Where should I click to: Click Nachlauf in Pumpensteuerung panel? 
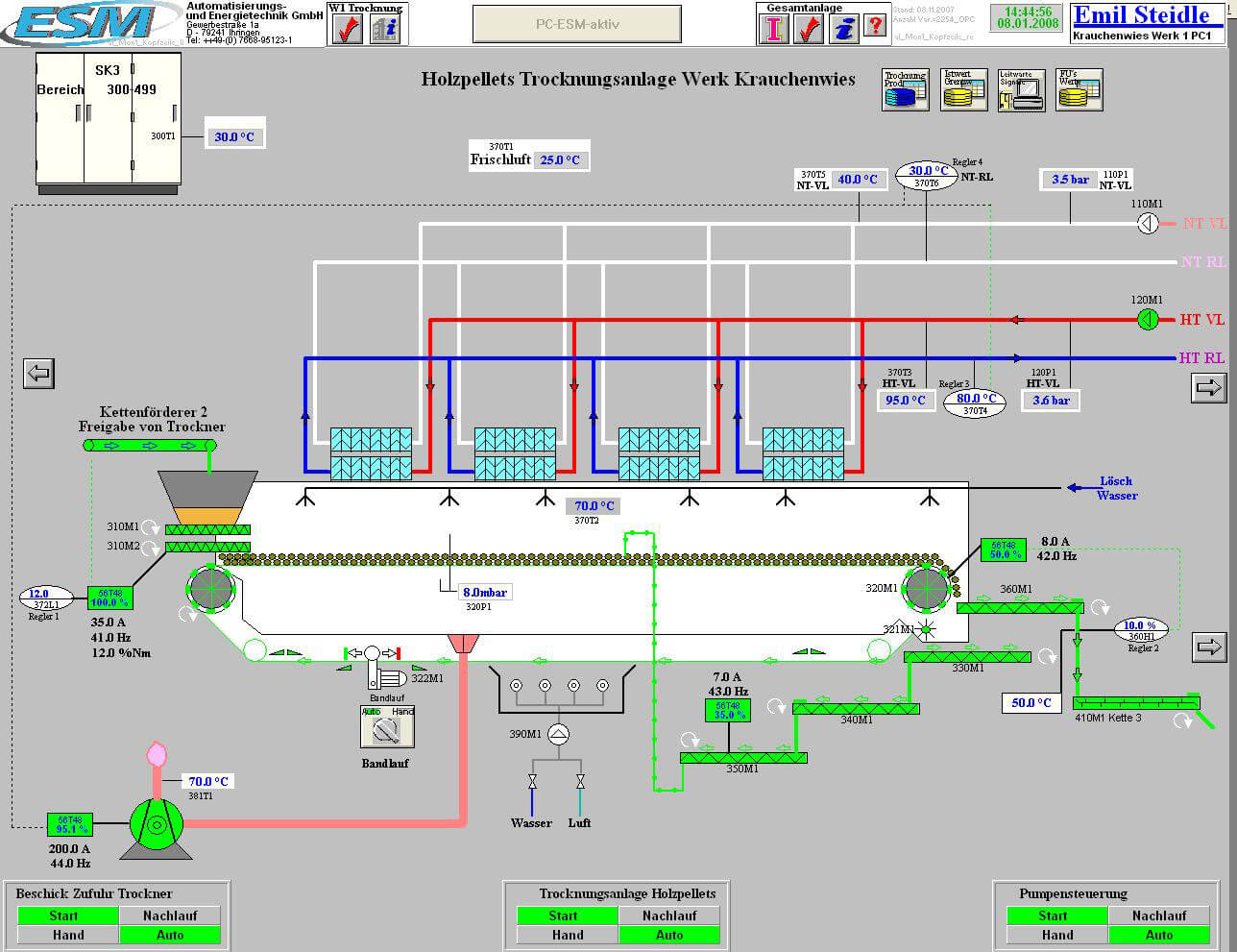pyautogui.click(x=1159, y=915)
